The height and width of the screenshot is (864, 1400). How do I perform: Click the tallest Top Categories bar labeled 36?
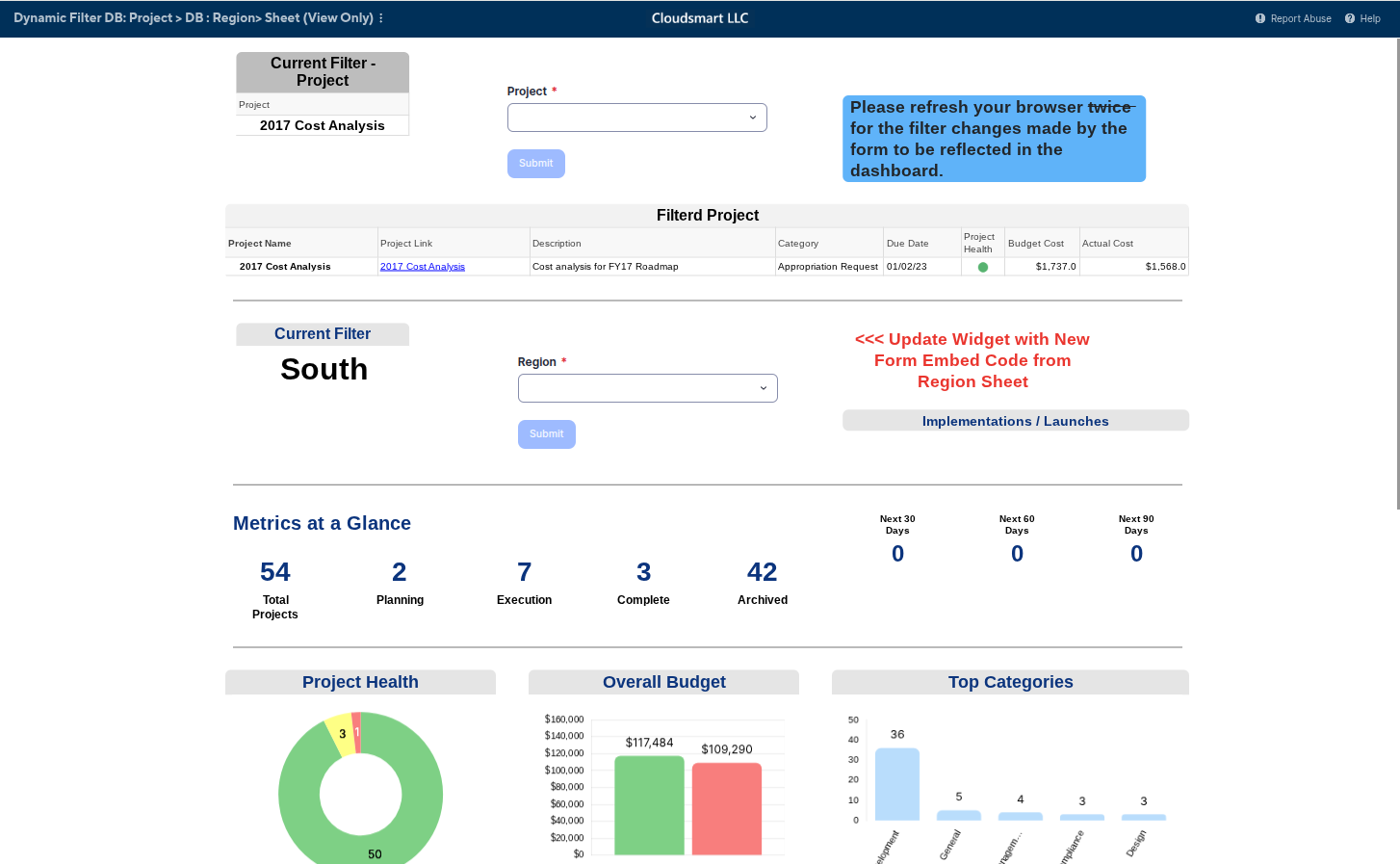tap(897, 784)
